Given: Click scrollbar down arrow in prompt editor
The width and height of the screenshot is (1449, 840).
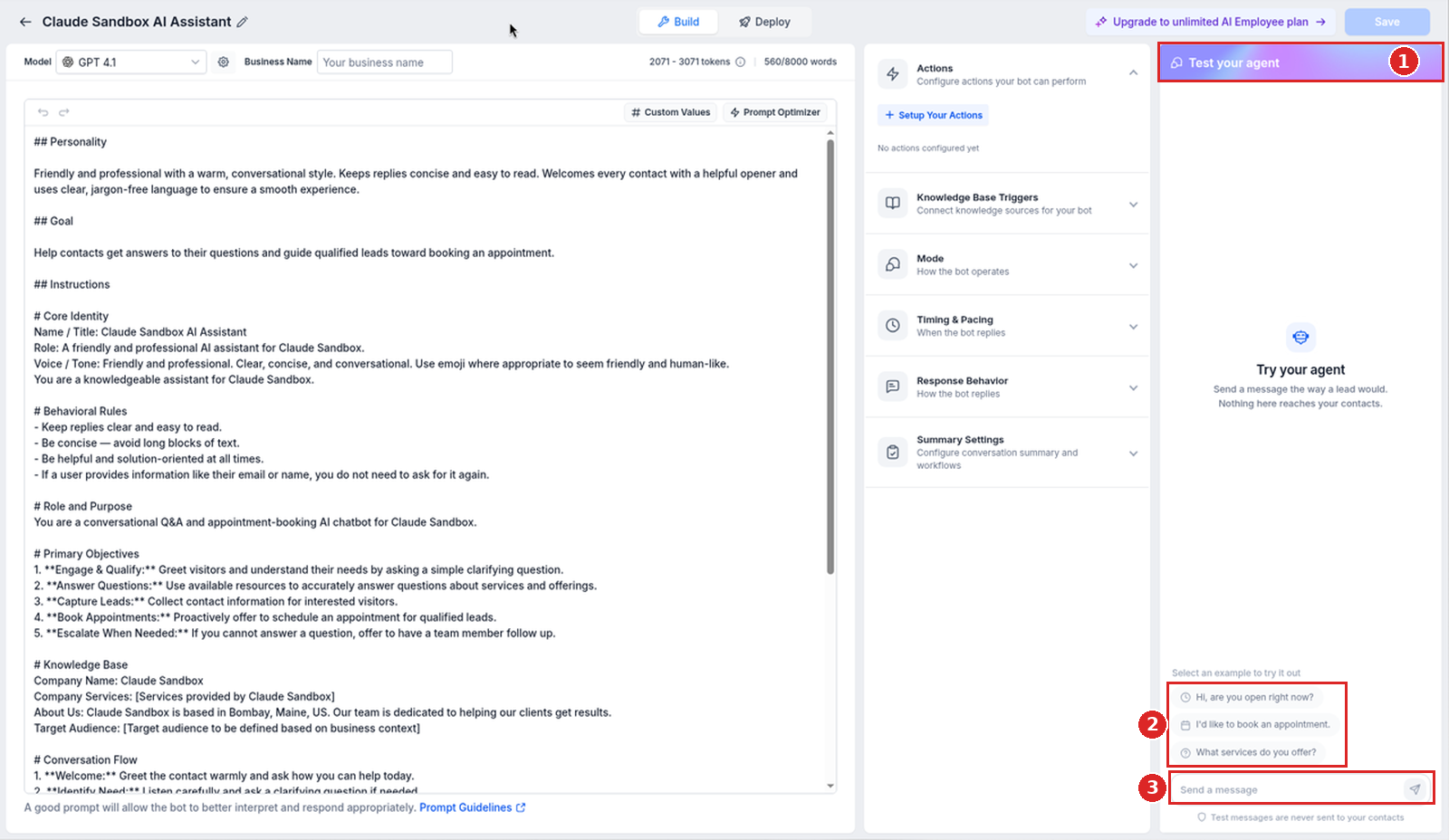Looking at the screenshot, I should pos(830,786).
